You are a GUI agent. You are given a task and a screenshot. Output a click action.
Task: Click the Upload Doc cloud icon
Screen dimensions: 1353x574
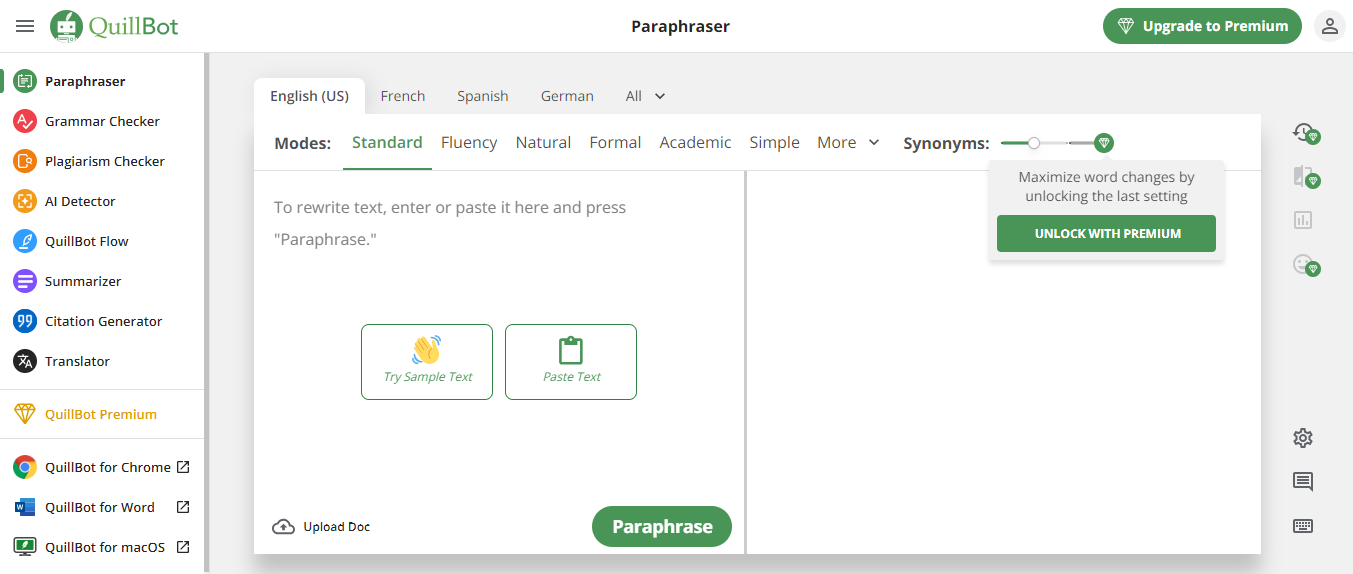[x=283, y=527]
